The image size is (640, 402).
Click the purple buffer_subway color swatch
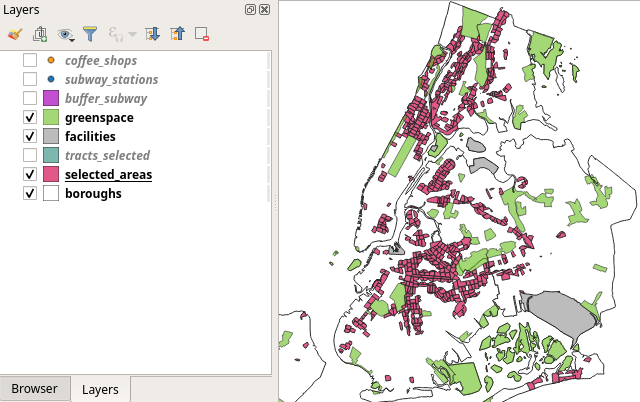coord(51,98)
